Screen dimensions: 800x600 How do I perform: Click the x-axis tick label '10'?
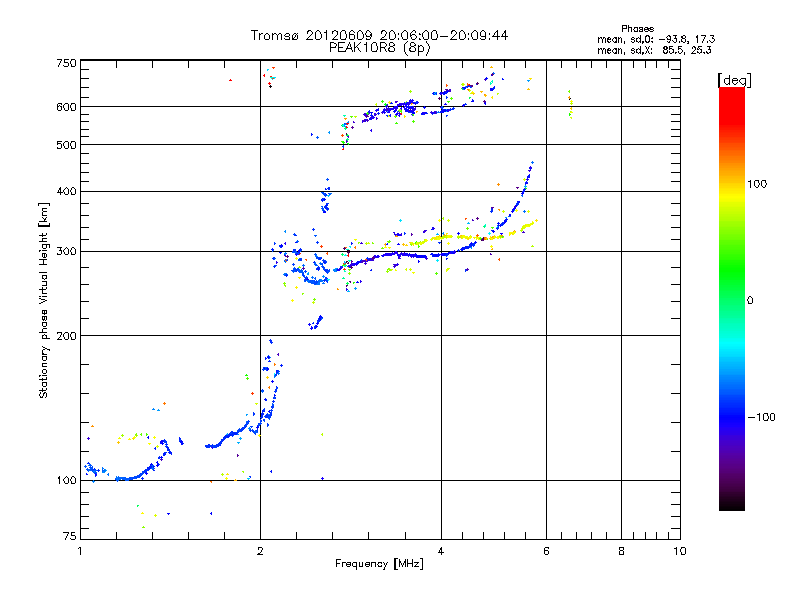click(x=680, y=551)
